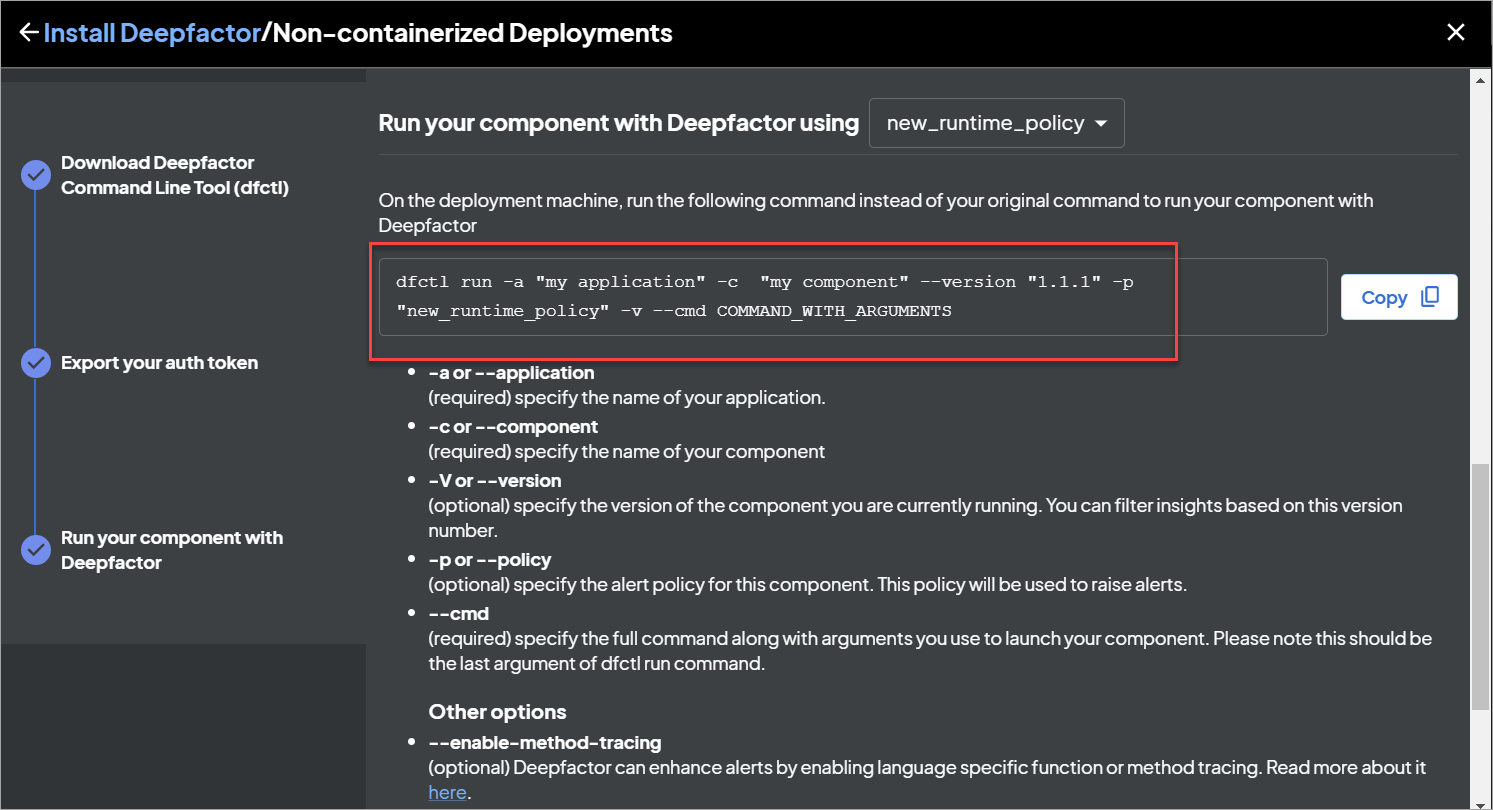Open the 'here' method tracing link
1493x810 pixels.
coord(447,792)
